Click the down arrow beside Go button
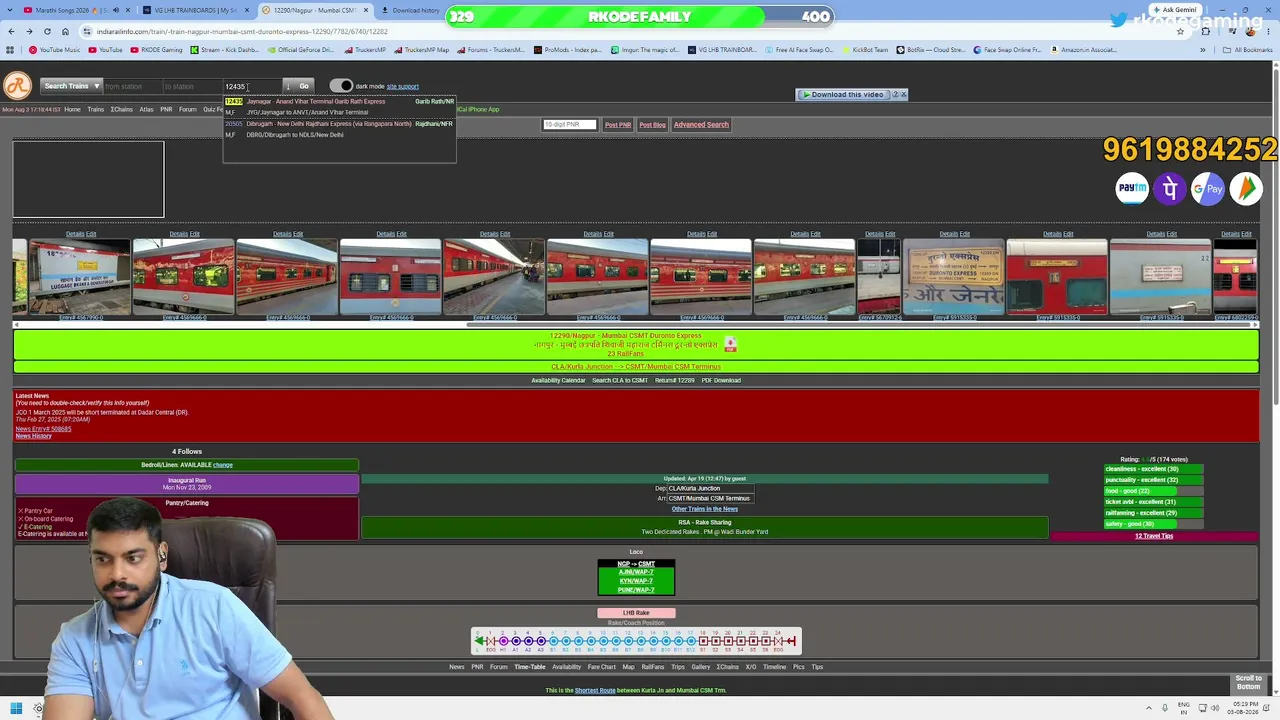Screen dimensions: 1280x720 tap(288, 86)
